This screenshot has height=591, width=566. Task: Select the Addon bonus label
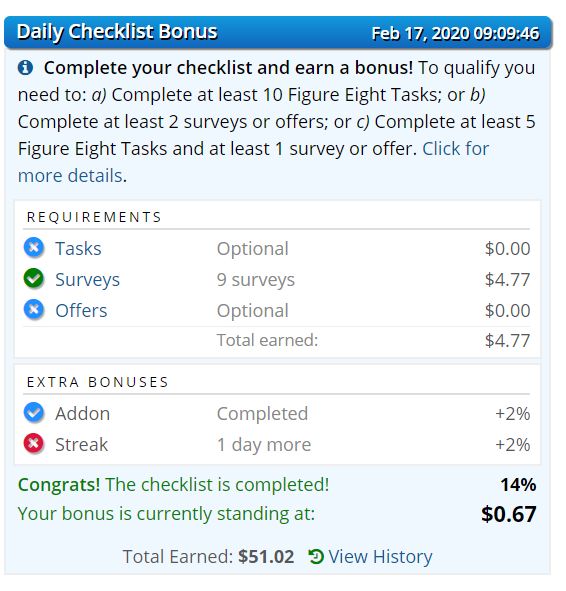click(x=83, y=413)
